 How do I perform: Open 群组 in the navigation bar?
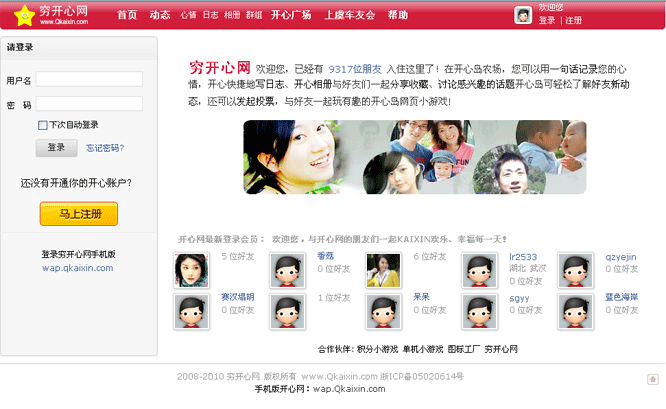pyautogui.click(x=254, y=15)
